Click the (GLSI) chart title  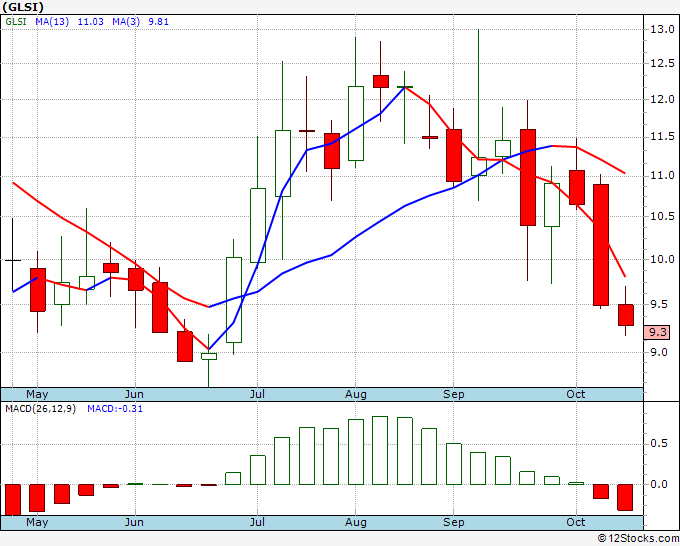[23, 7]
